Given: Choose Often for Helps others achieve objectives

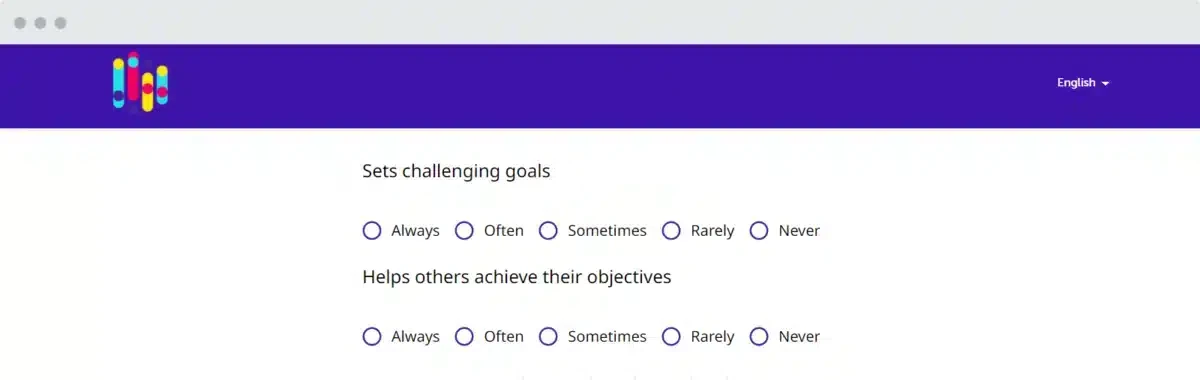Looking at the screenshot, I should click(x=464, y=337).
